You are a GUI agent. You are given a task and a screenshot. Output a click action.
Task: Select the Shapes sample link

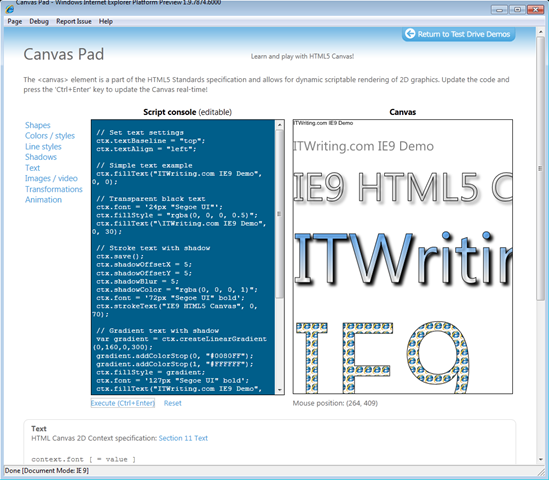37,125
